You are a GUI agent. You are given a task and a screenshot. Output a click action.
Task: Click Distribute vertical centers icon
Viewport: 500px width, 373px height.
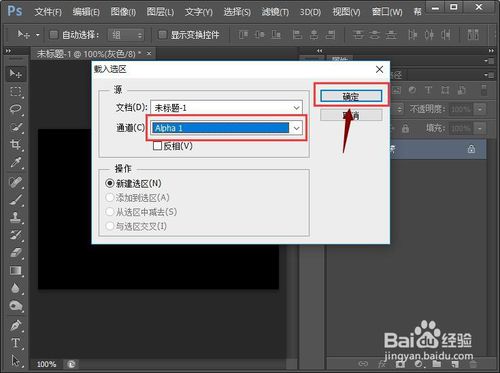coord(374,35)
